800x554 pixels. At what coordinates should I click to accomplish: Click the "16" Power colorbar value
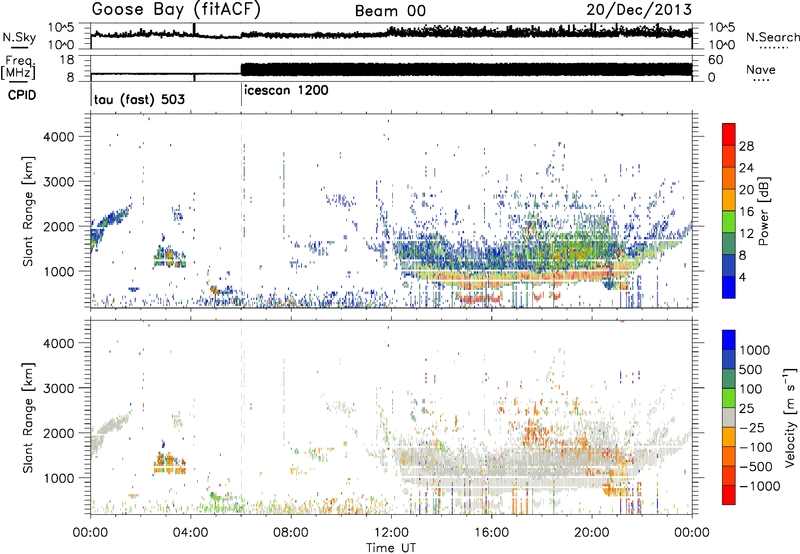pos(746,212)
